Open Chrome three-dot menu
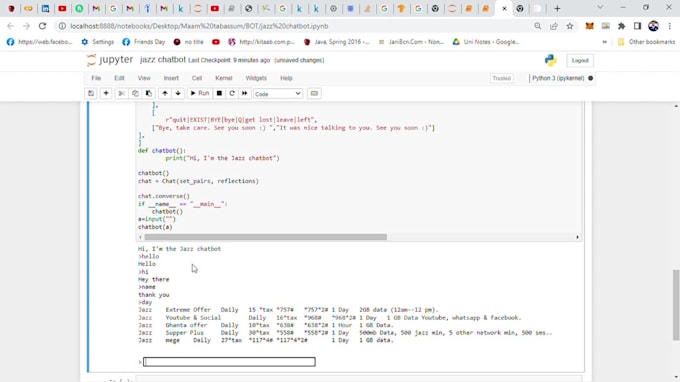680x382 pixels. click(x=670, y=26)
